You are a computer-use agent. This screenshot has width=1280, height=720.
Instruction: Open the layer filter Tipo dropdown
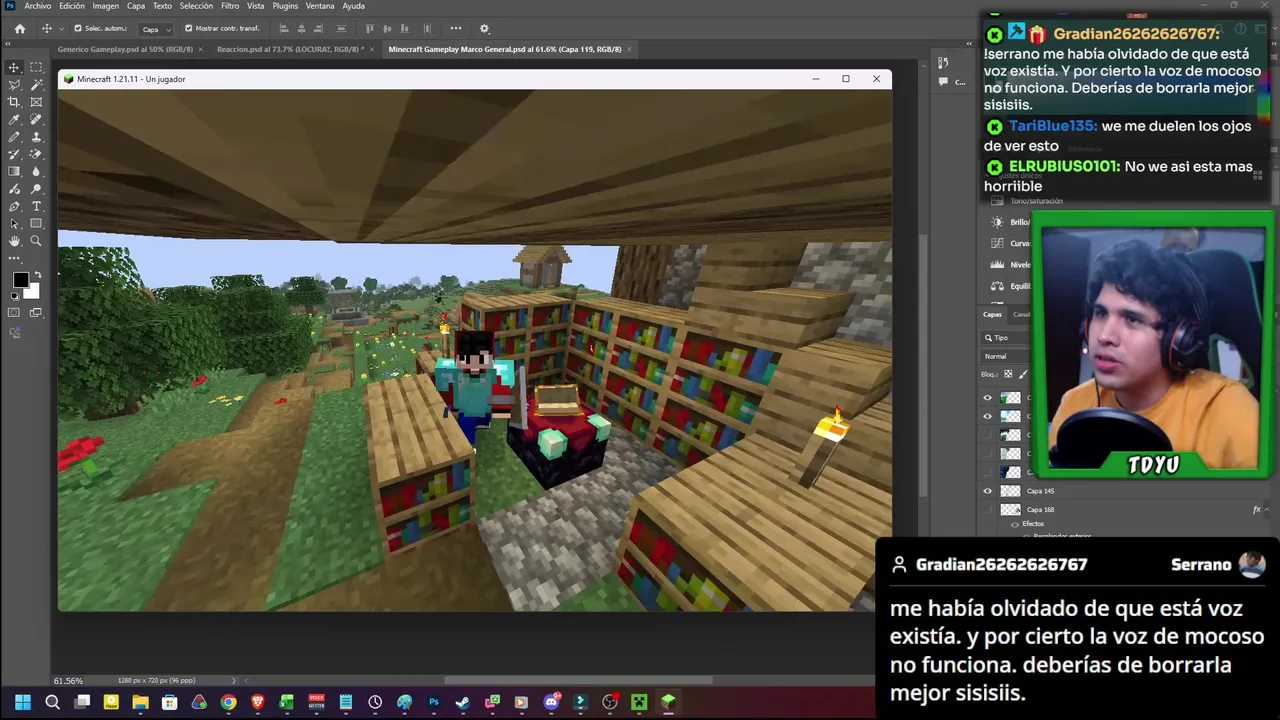coord(1005,338)
